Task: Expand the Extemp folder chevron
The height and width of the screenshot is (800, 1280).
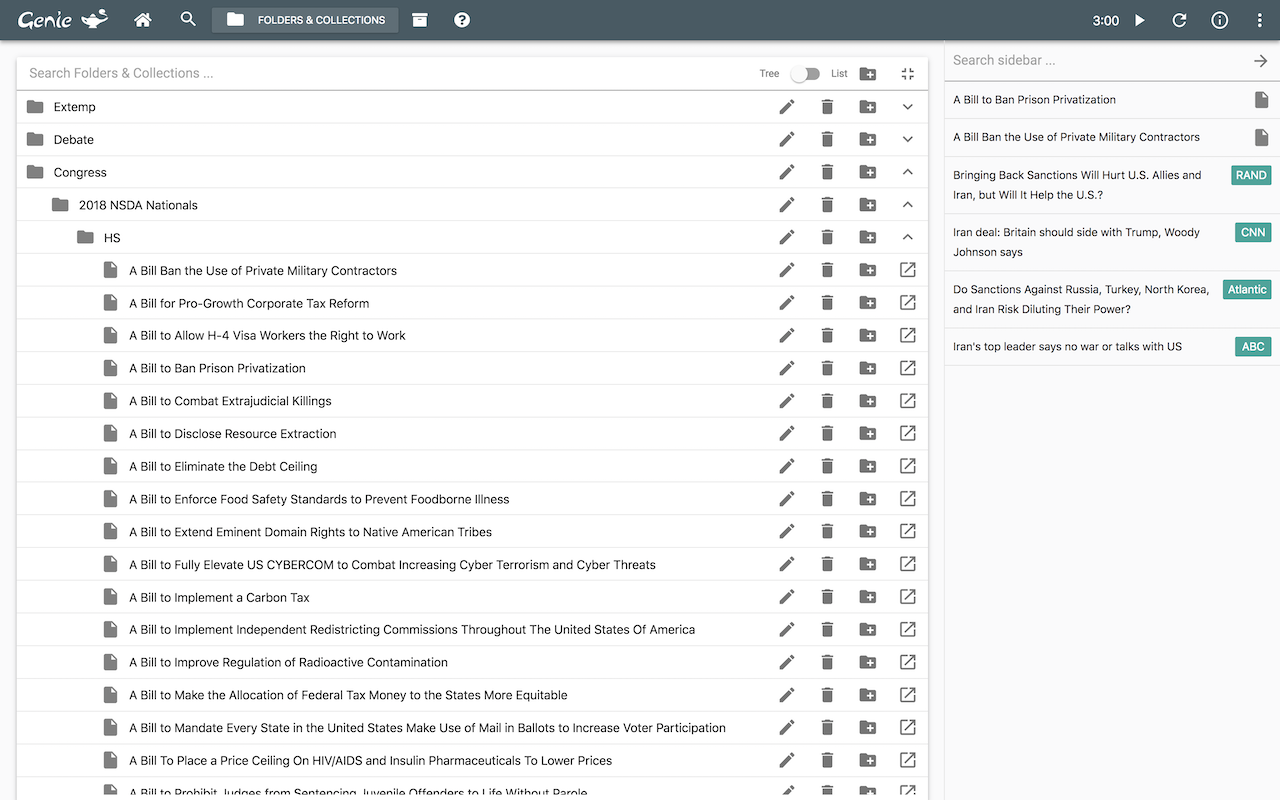Action: tap(908, 107)
